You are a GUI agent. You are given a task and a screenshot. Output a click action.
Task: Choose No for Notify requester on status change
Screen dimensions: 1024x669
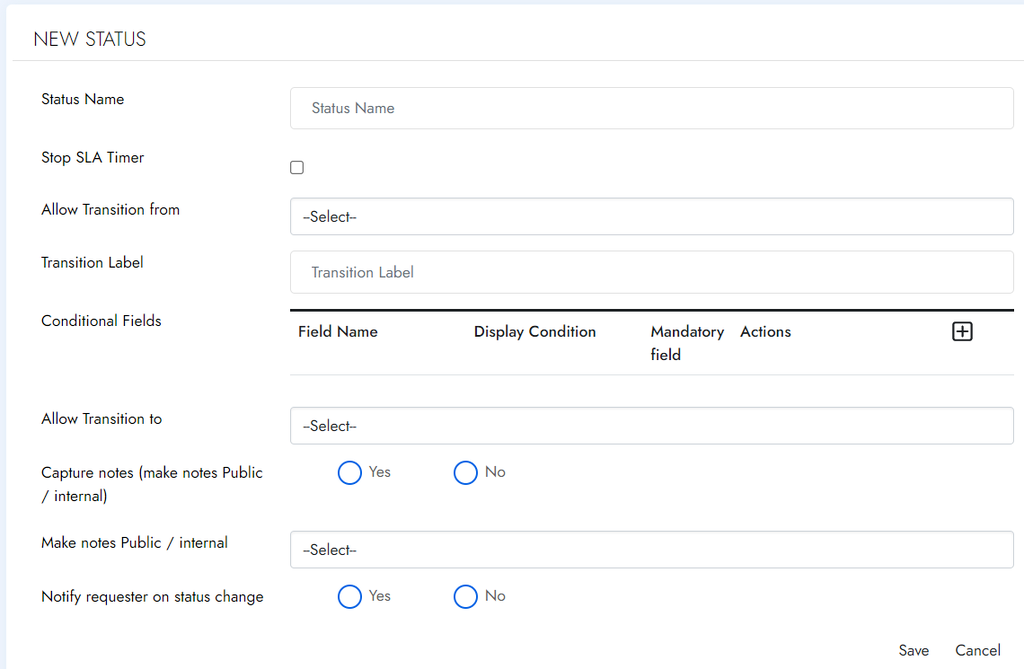pyautogui.click(x=466, y=597)
